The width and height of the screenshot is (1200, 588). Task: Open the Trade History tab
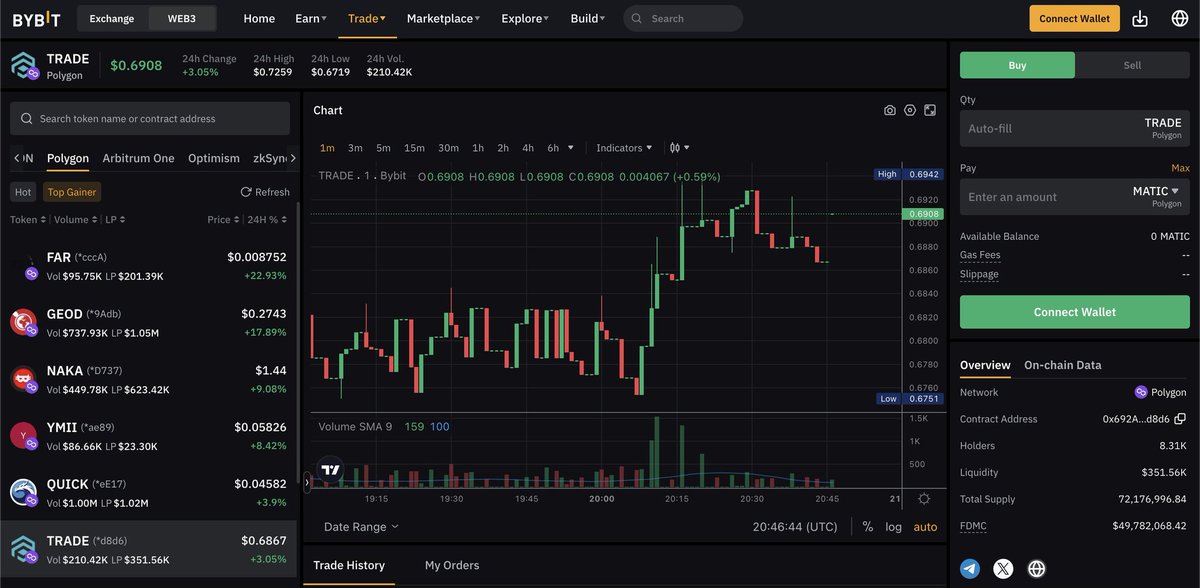coord(349,565)
